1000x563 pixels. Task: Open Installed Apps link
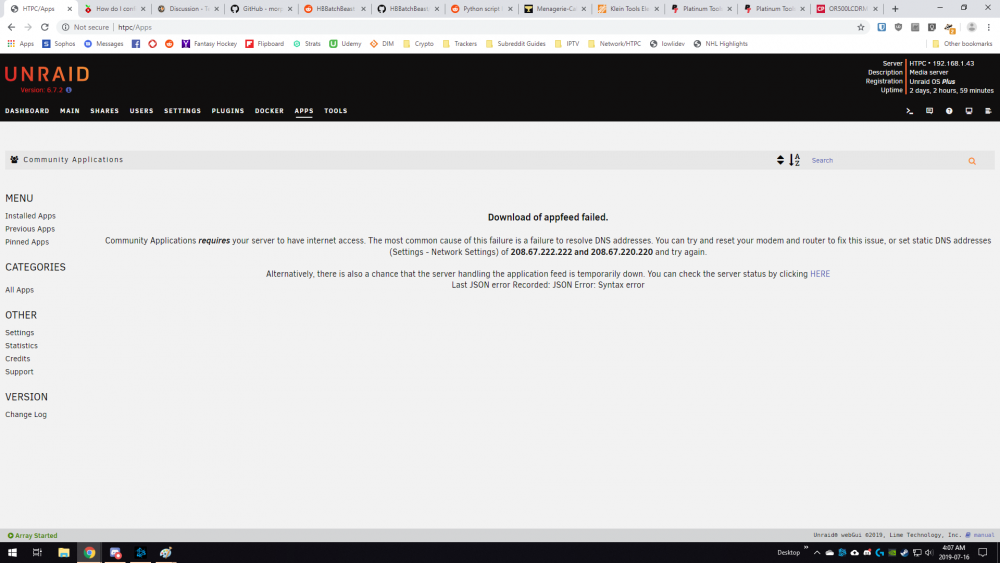[30, 216]
